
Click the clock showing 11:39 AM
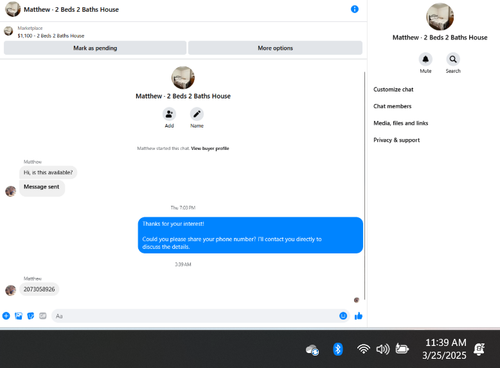(446, 343)
